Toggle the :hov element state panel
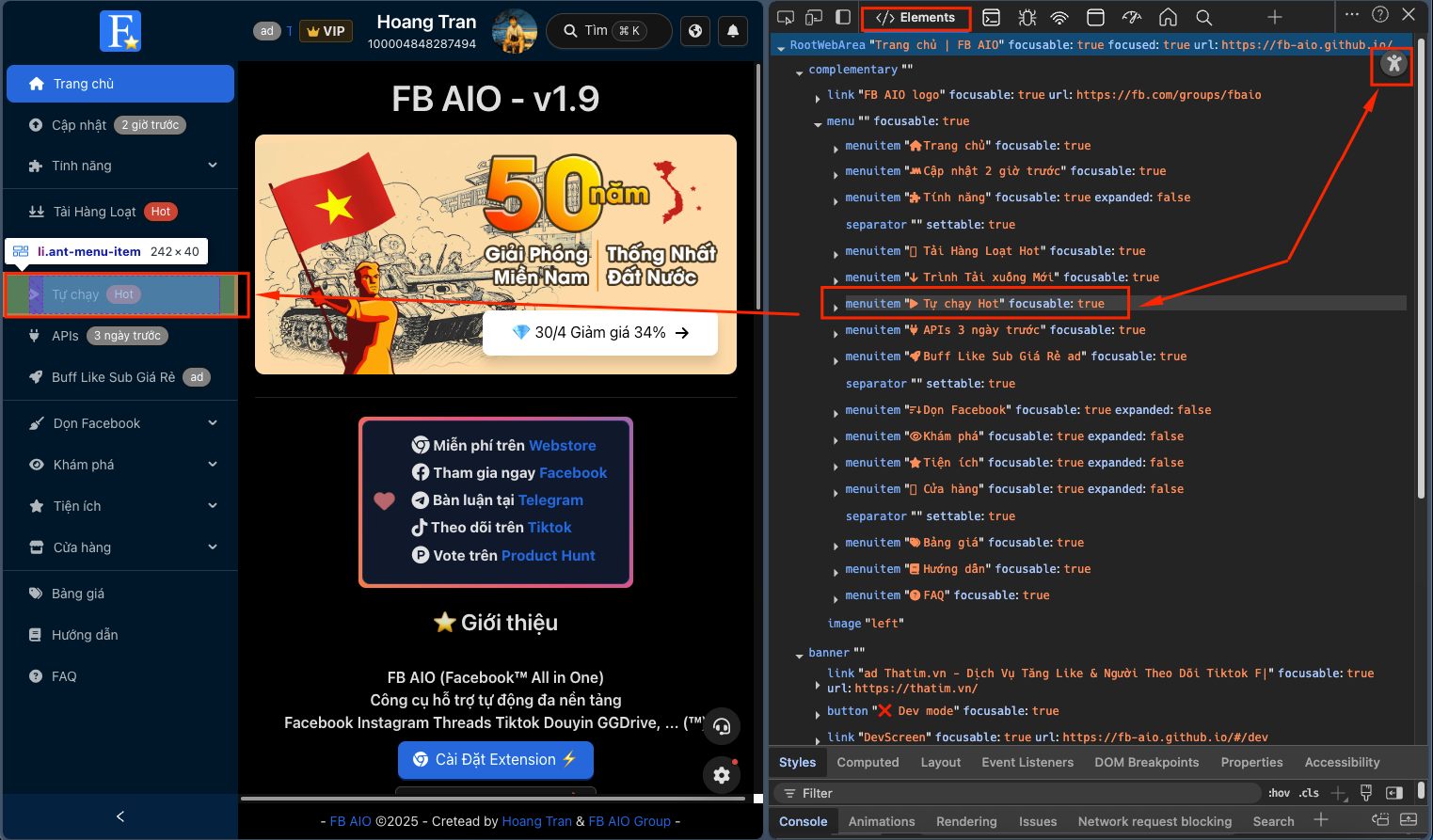 [x=1279, y=793]
